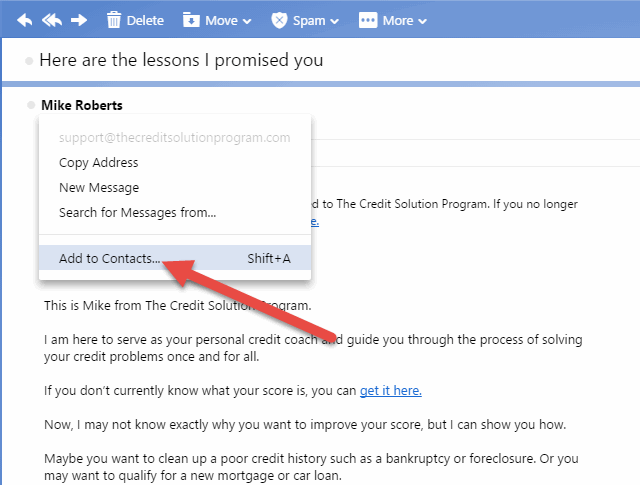Click the Delete label in the toolbar

coord(145,20)
